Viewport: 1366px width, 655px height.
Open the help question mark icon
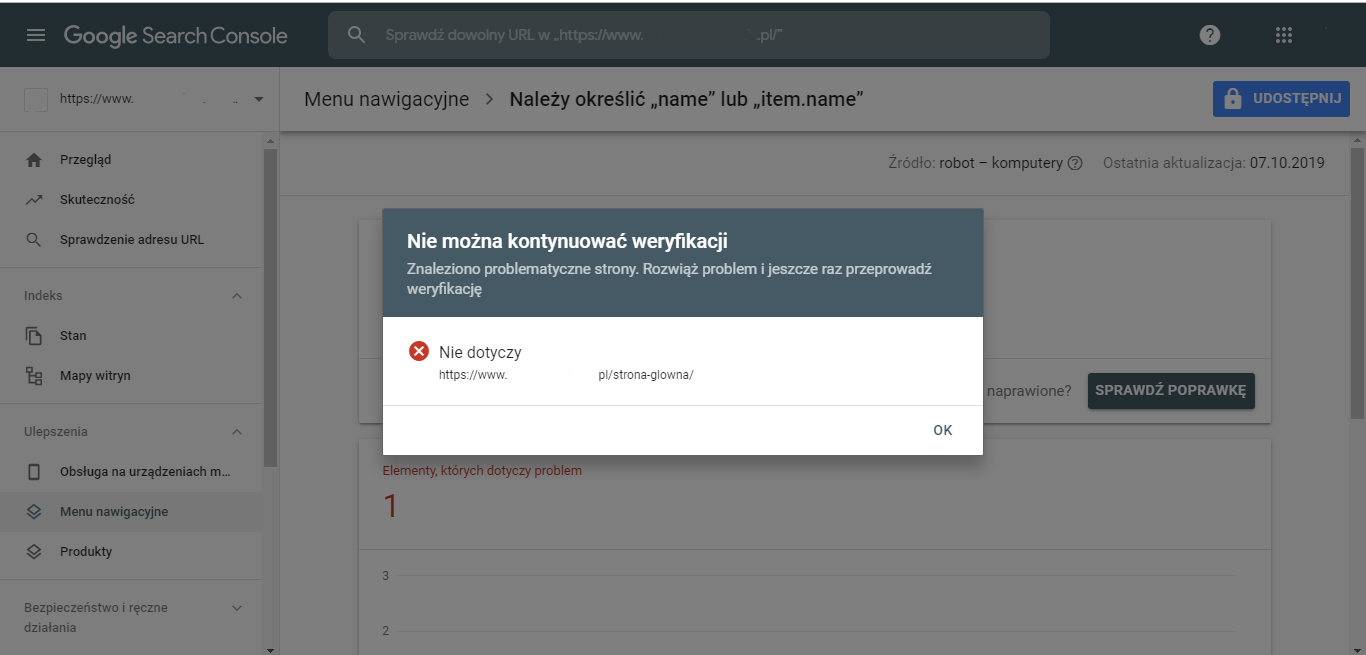1210,35
